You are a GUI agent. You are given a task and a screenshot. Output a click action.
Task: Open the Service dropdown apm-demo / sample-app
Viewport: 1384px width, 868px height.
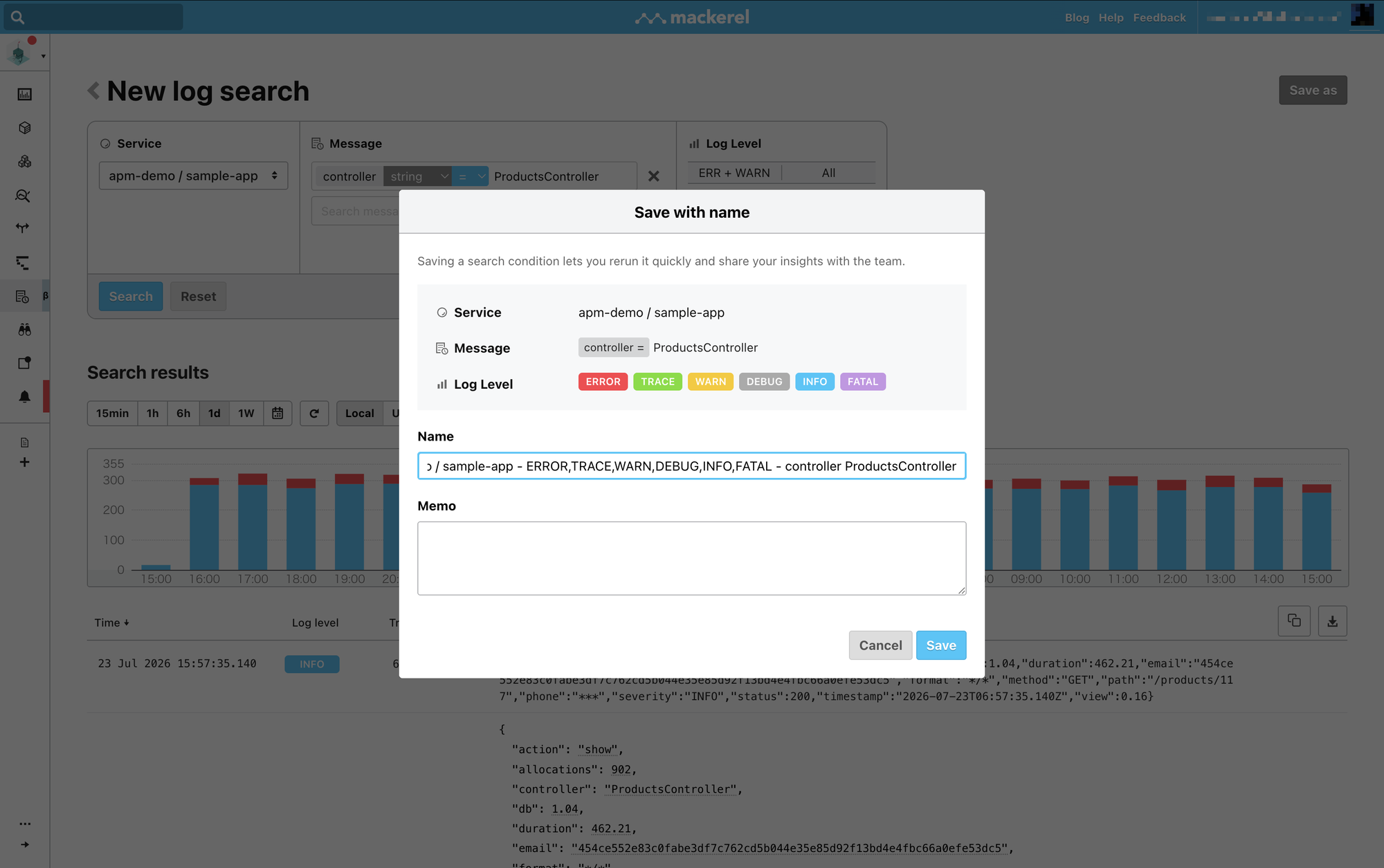(193, 176)
